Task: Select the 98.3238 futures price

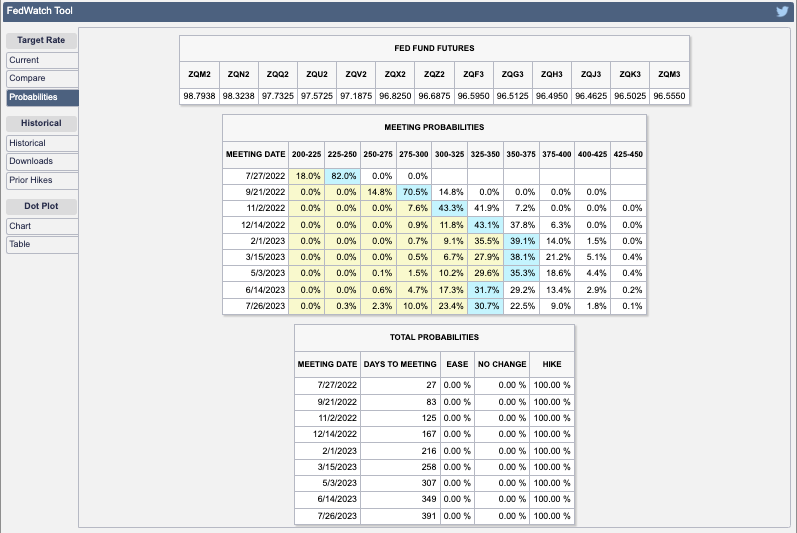Action: pos(238,96)
